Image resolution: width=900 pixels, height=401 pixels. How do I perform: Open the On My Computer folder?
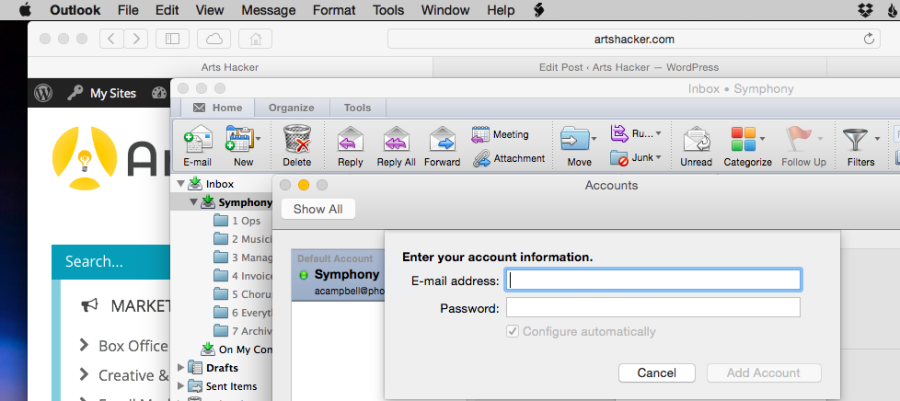(236, 349)
